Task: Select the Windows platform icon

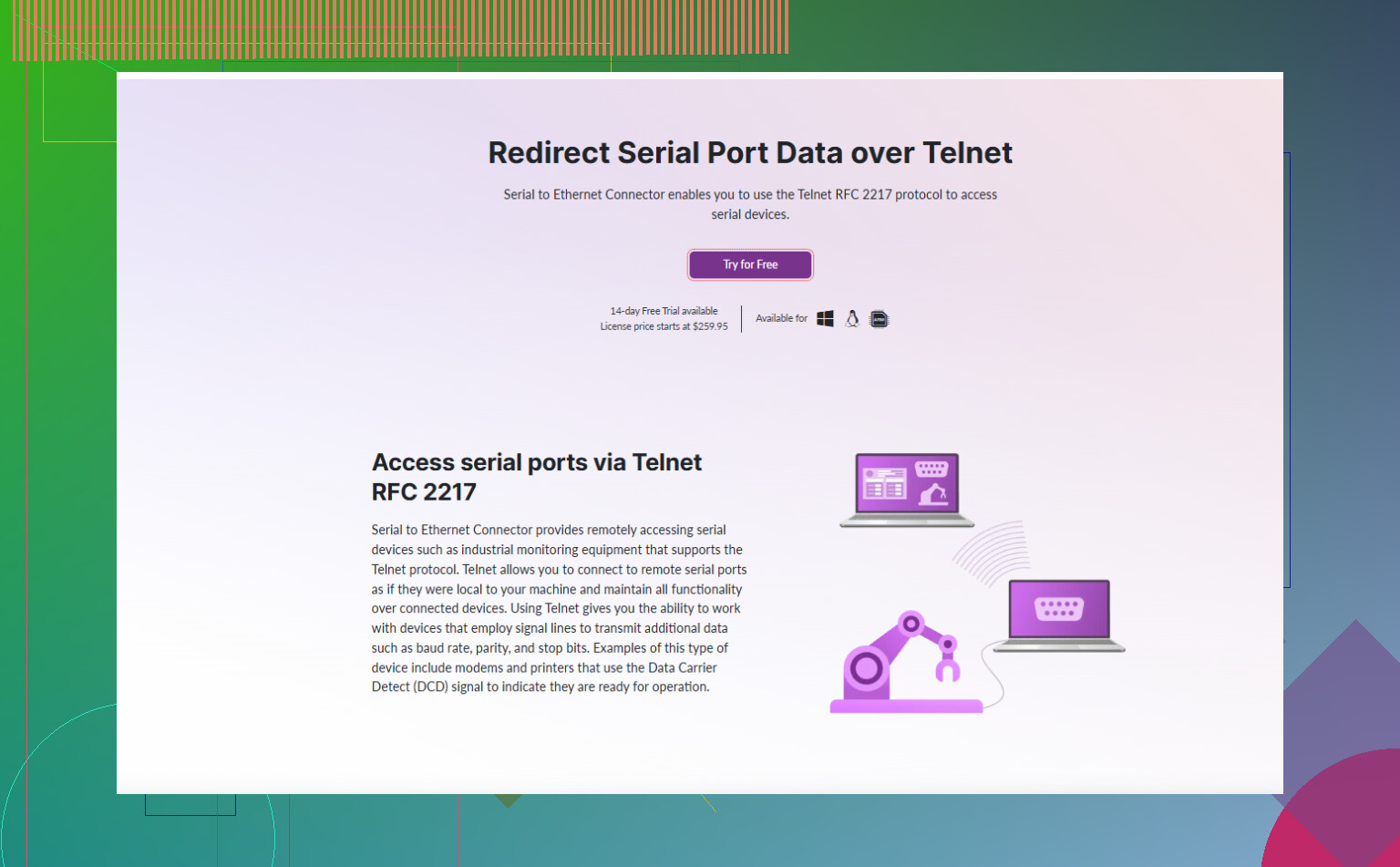Action: coord(825,318)
